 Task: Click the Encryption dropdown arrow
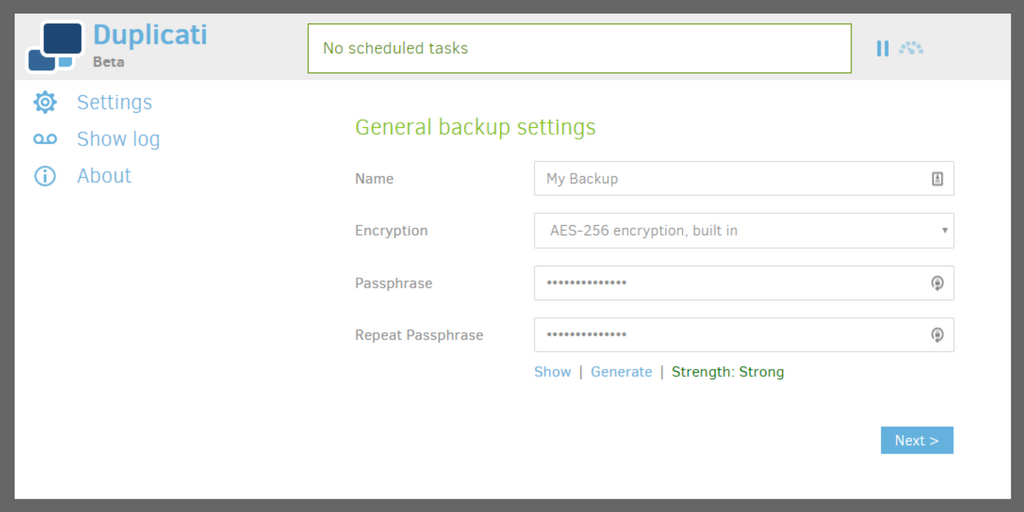944,231
